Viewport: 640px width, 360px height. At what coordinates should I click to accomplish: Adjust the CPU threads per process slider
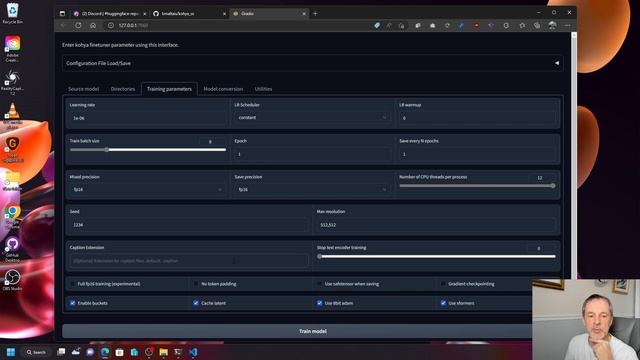pyautogui.click(x=477, y=186)
